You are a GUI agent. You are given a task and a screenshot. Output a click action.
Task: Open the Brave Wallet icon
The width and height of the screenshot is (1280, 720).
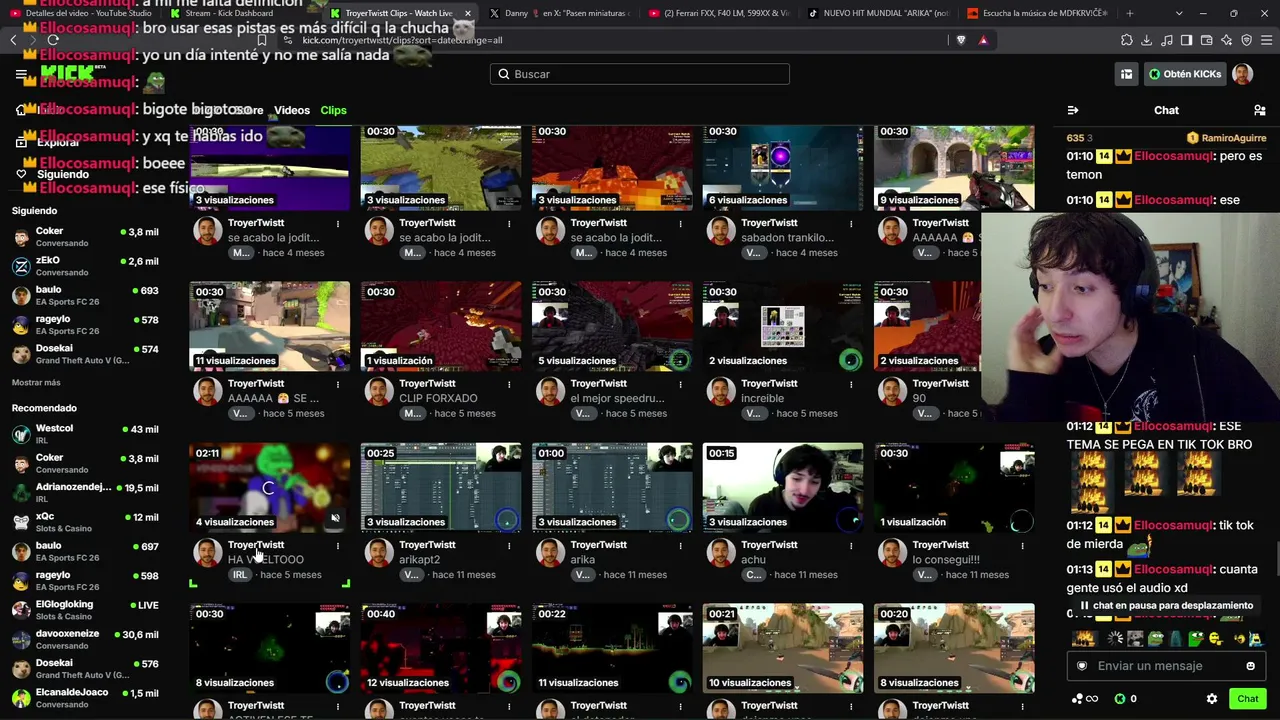tap(1206, 40)
